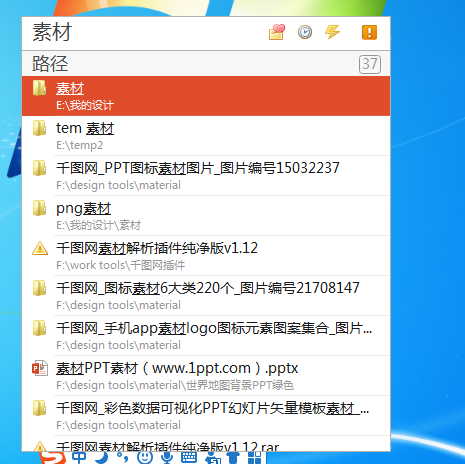Screen dimensions: 465x464
Task: Toggle the 中 Chinese/English input mode
Action: pyautogui.click(x=79, y=457)
